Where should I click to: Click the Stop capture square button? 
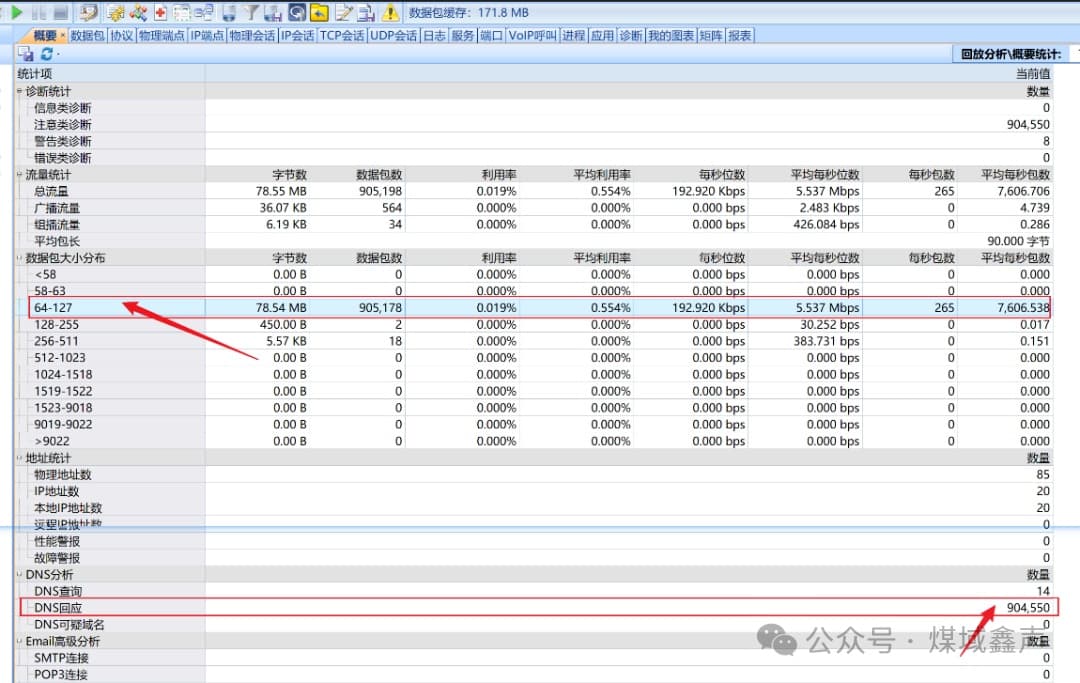(60, 12)
